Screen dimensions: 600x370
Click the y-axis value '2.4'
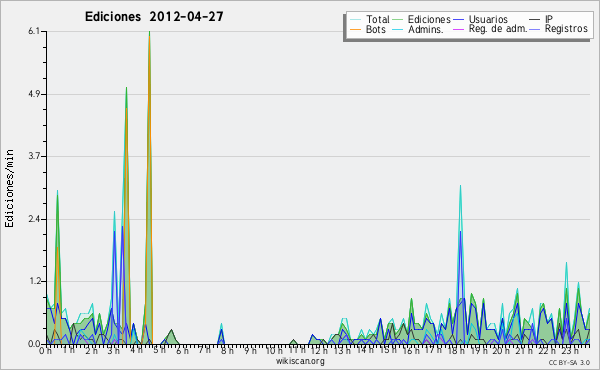pyautogui.click(x=34, y=219)
